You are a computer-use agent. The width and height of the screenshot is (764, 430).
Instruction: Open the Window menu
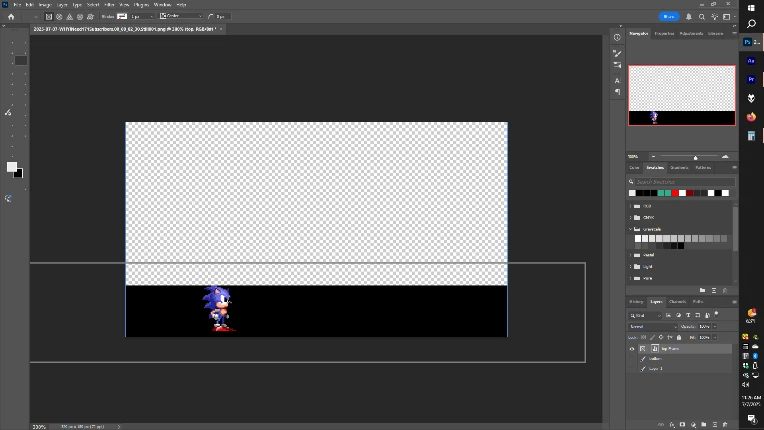(x=162, y=4)
